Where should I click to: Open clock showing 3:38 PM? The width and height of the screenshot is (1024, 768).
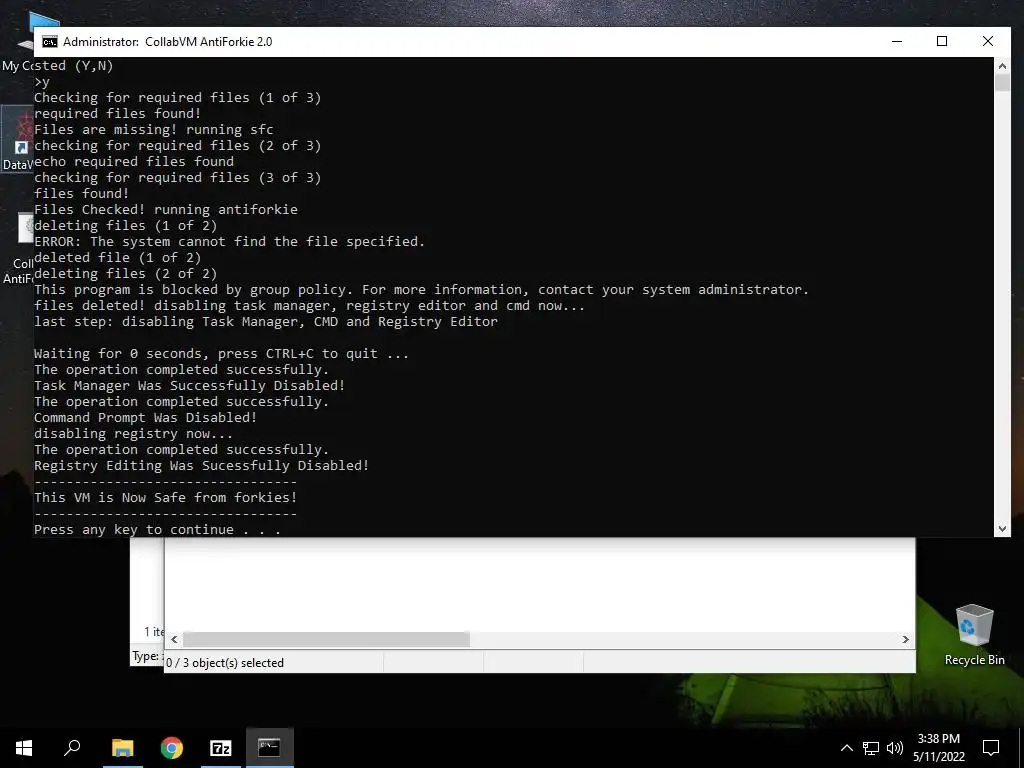pyautogui.click(x=938, y=748)
